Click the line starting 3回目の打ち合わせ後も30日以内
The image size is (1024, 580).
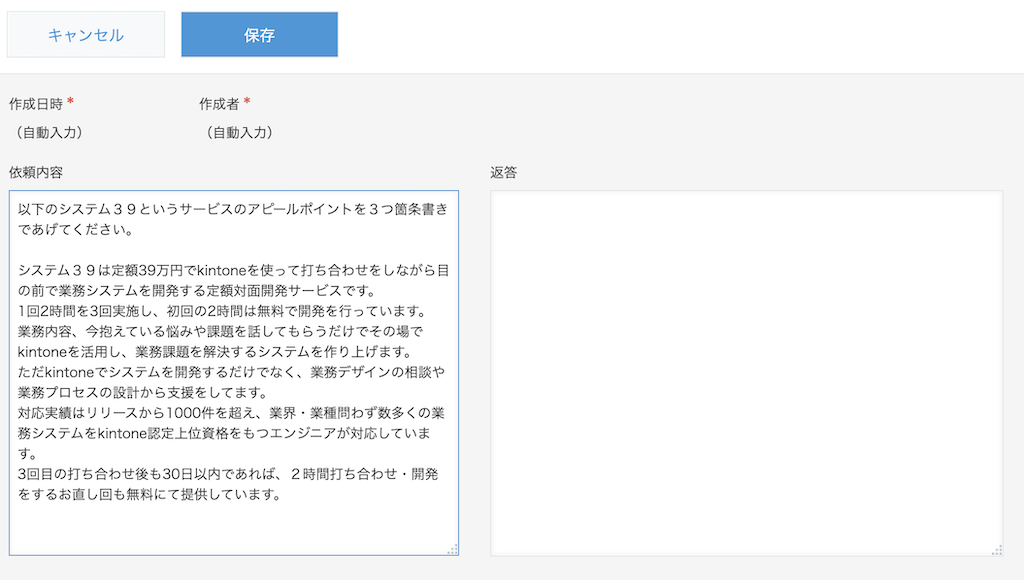coord(228,474)
